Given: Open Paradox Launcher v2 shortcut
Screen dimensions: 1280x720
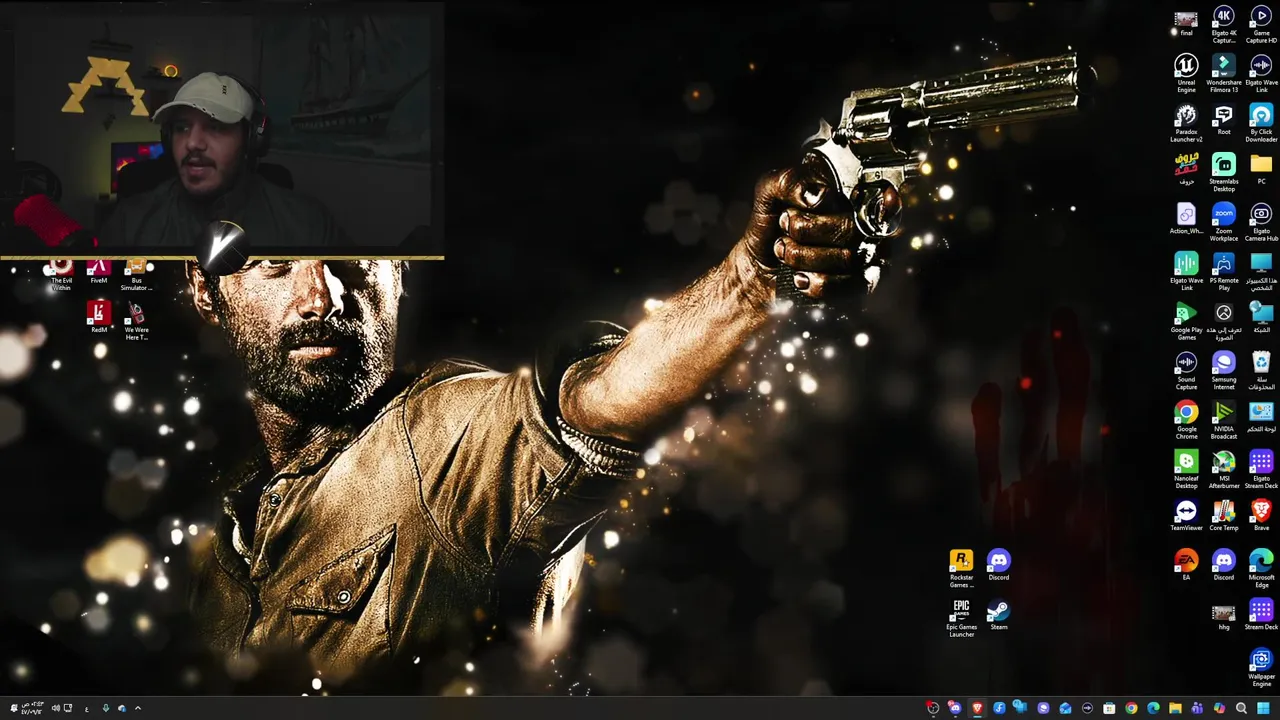Looking at the screenshot, I should 1186,122.
